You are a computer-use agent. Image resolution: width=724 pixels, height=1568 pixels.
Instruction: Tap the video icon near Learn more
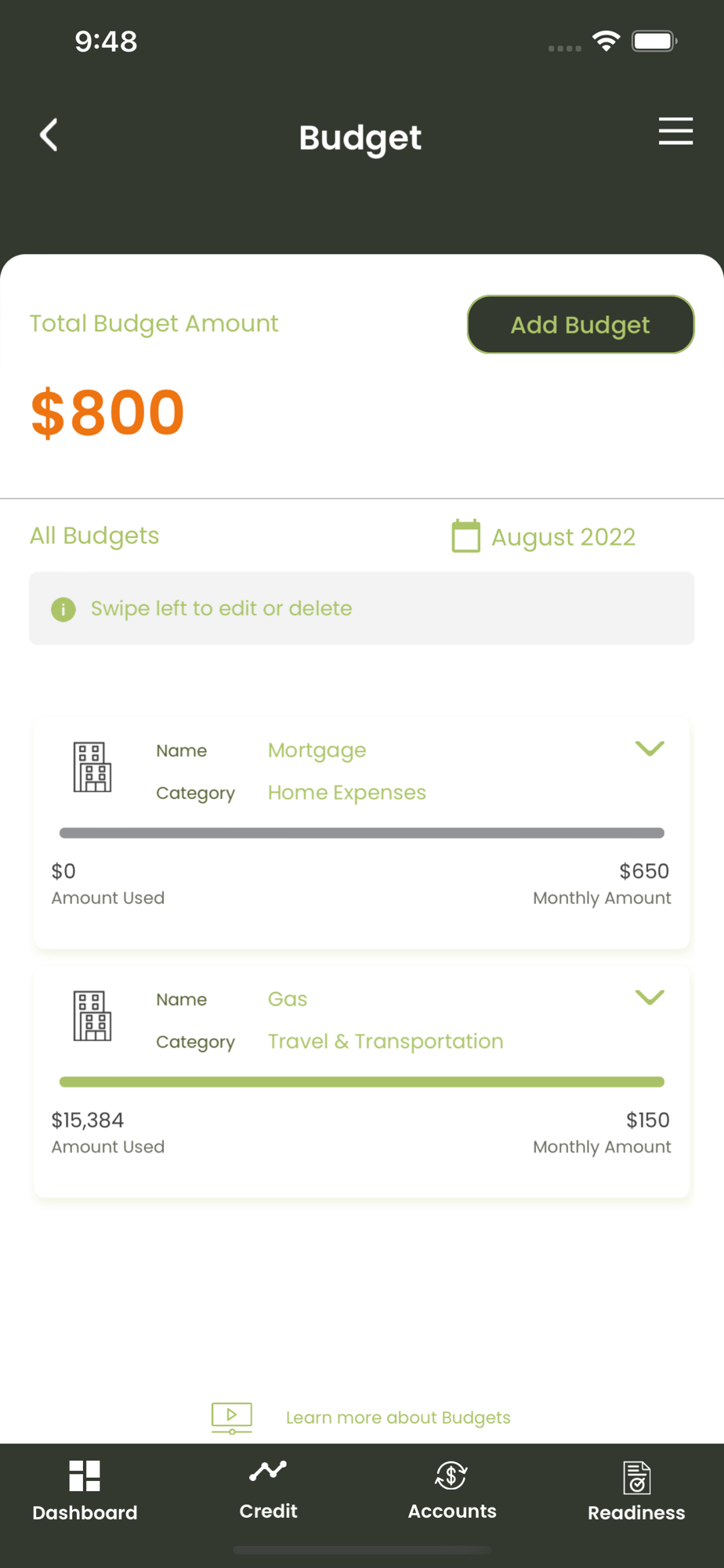point(232,1417)
